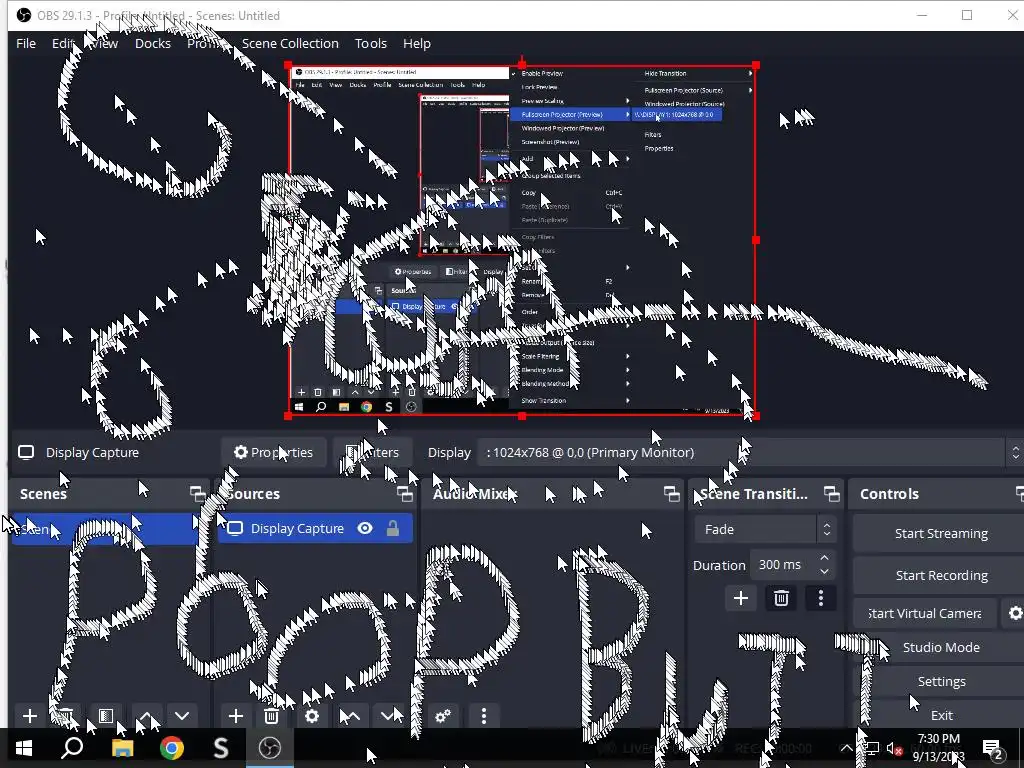Move scene down with arrow icon
The image size is (1024, 768).
click(x=182, y=716)
